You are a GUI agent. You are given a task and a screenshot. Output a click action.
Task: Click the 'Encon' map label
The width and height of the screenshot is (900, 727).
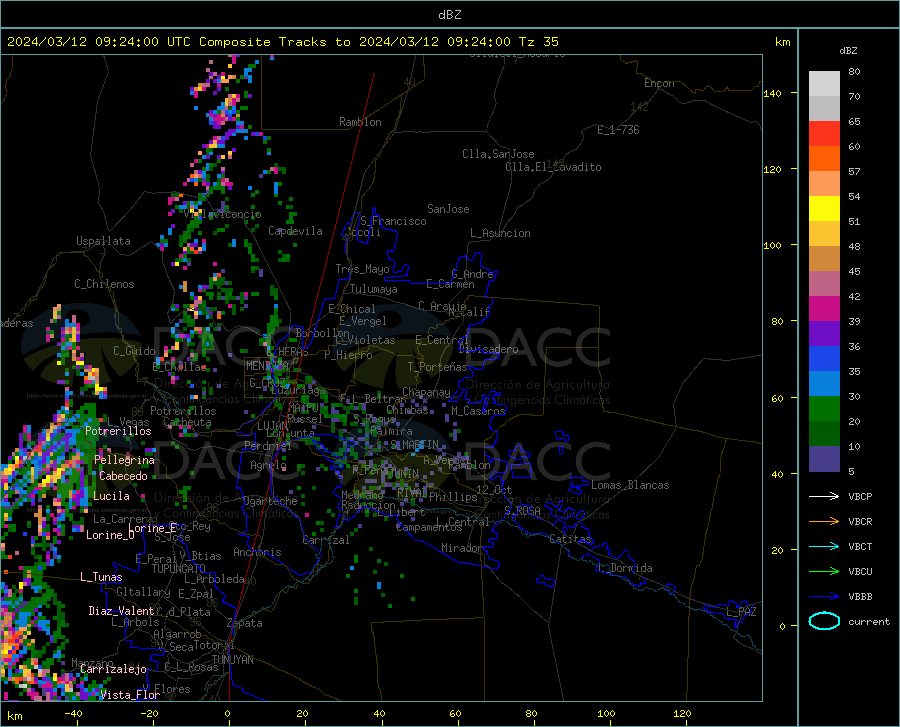coord(659,83)
